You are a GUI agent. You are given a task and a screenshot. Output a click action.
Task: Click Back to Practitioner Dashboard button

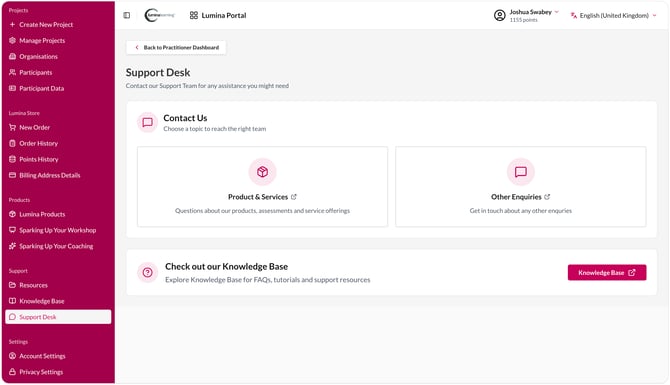176,47
